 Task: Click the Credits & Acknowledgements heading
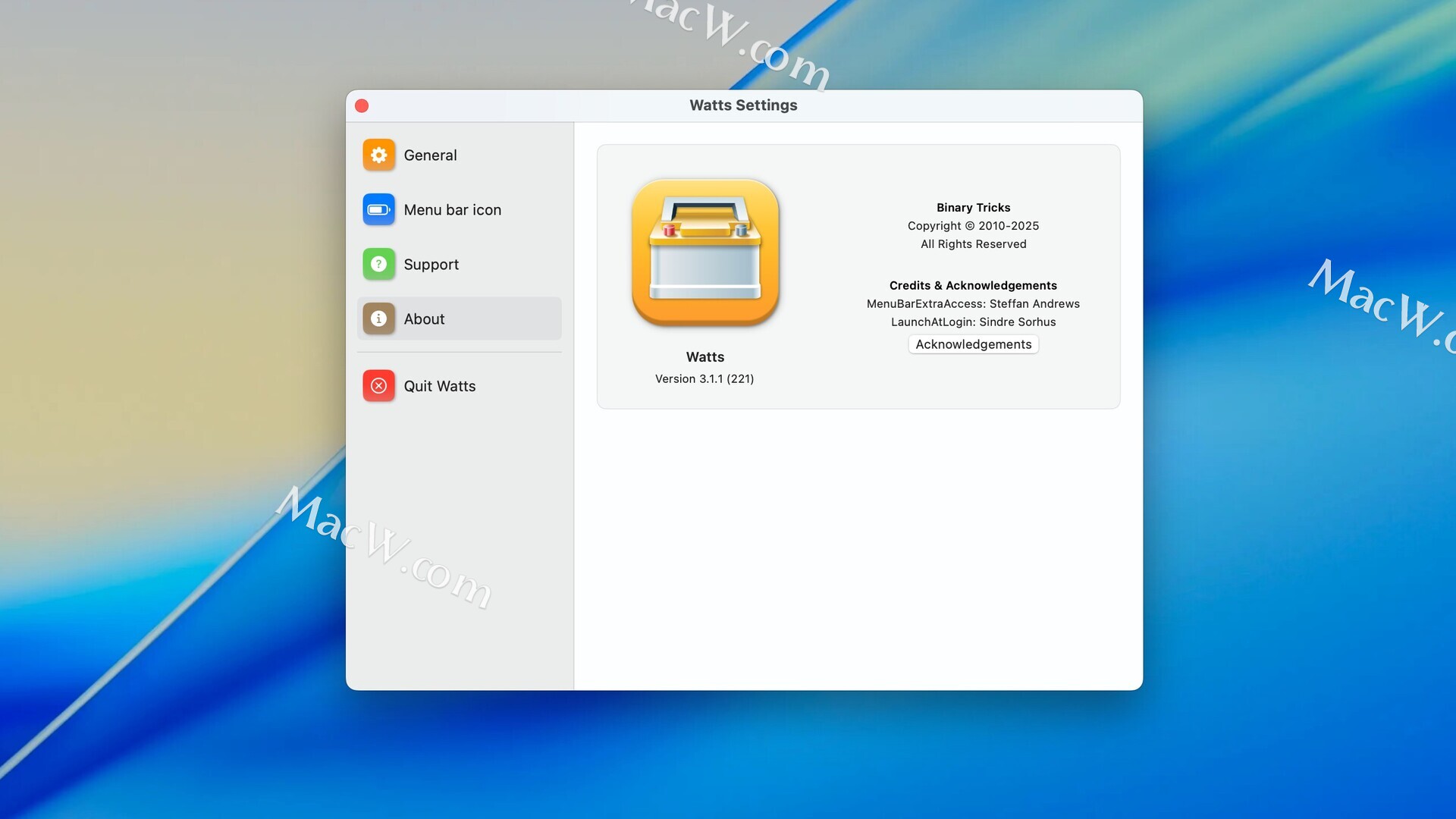(973, 286)
